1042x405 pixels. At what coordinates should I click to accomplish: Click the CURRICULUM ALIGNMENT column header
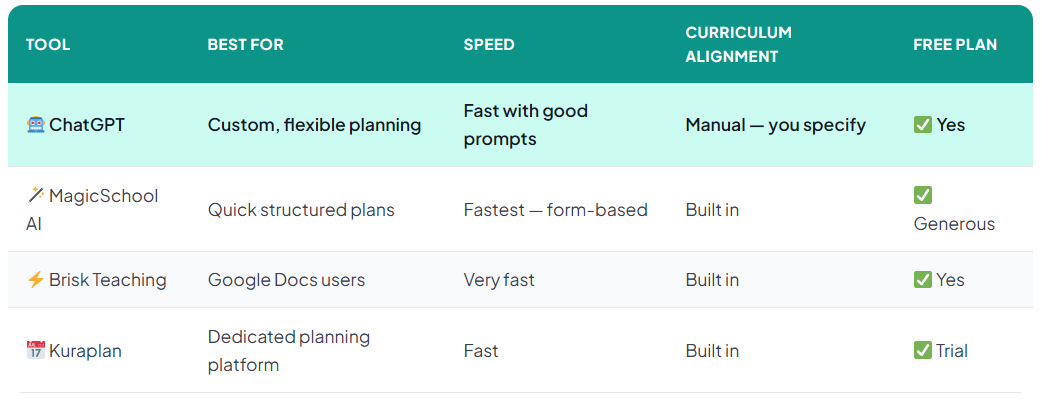coord(738,45)
